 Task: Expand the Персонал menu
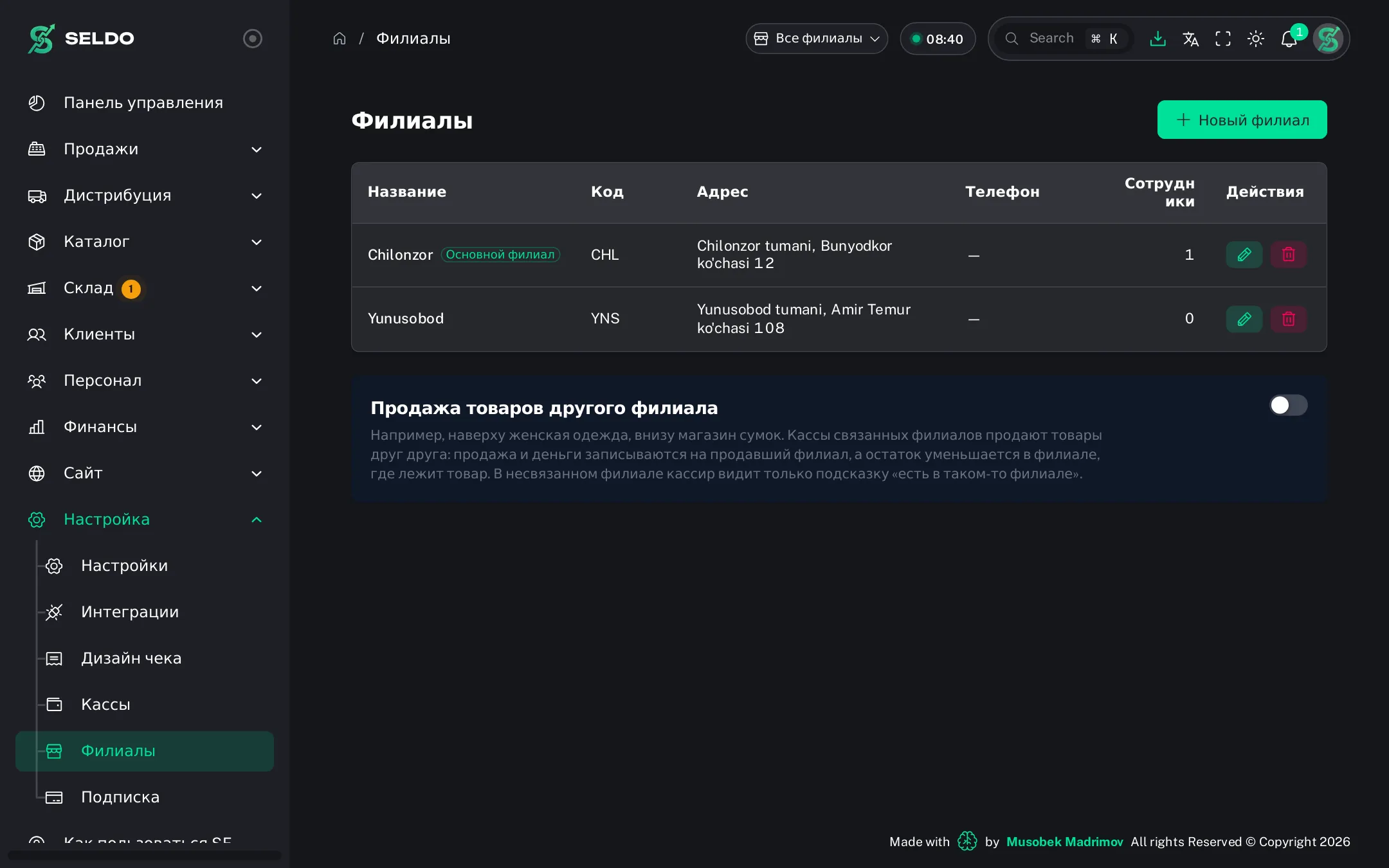145,381
